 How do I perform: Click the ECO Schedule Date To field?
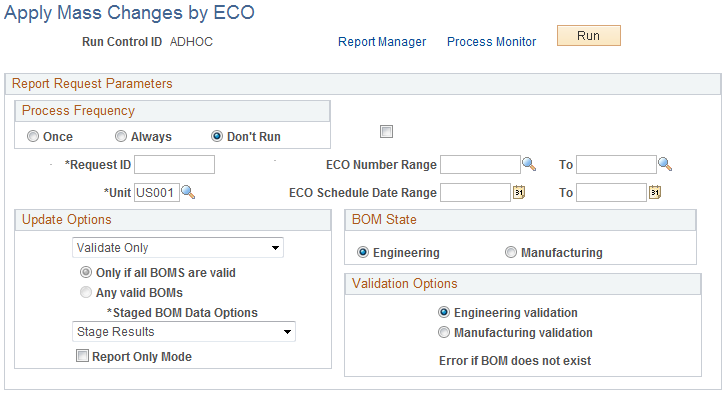(x=611, y=193)
